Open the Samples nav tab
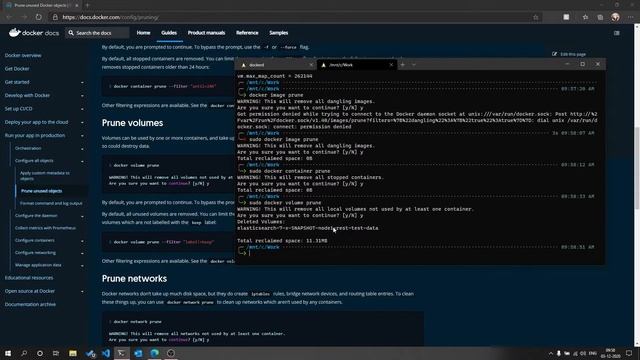The width and height of the screenshot is (640, 360). click(278, 33)
